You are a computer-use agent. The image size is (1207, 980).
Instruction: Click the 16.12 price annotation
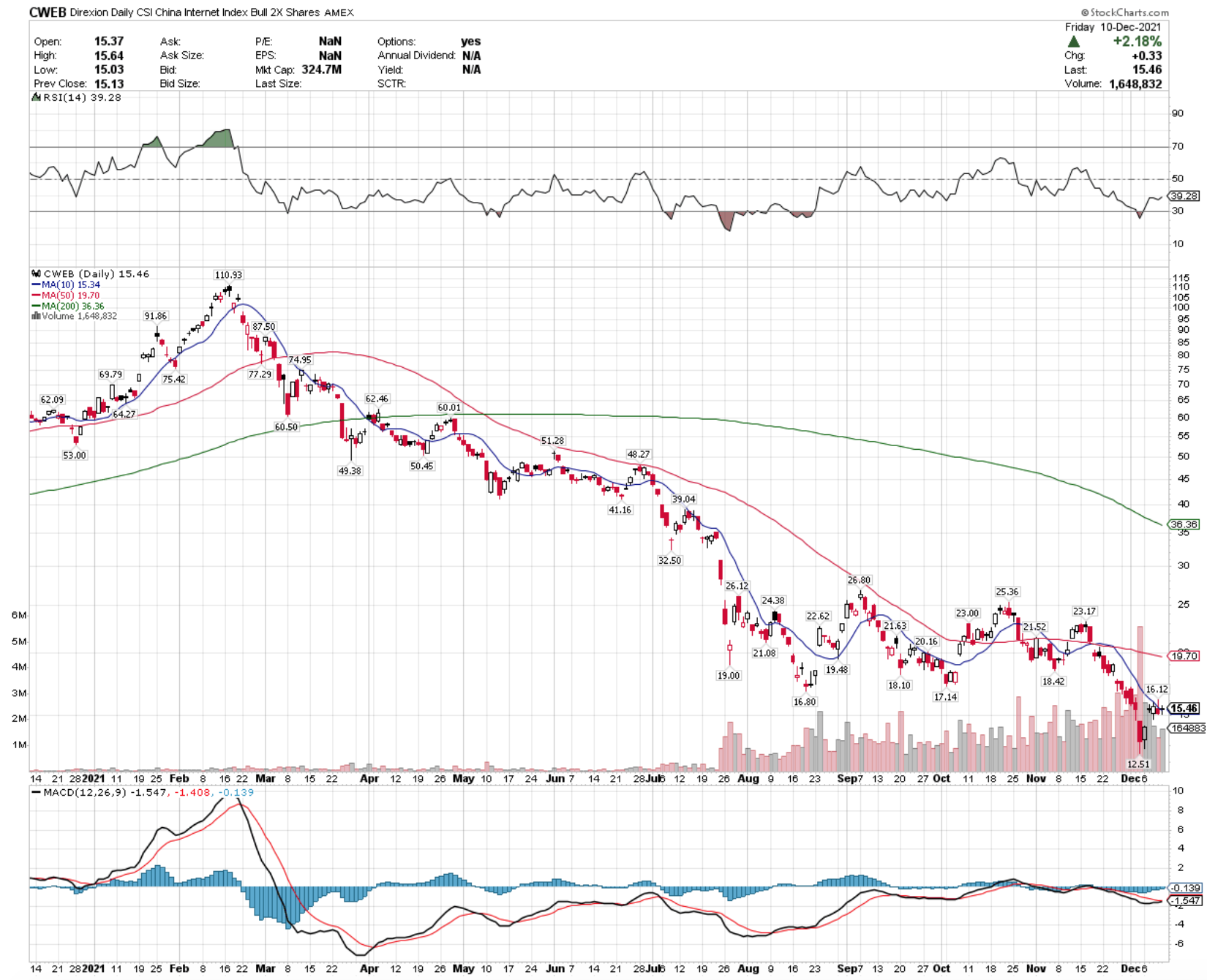click(1157, 689)
